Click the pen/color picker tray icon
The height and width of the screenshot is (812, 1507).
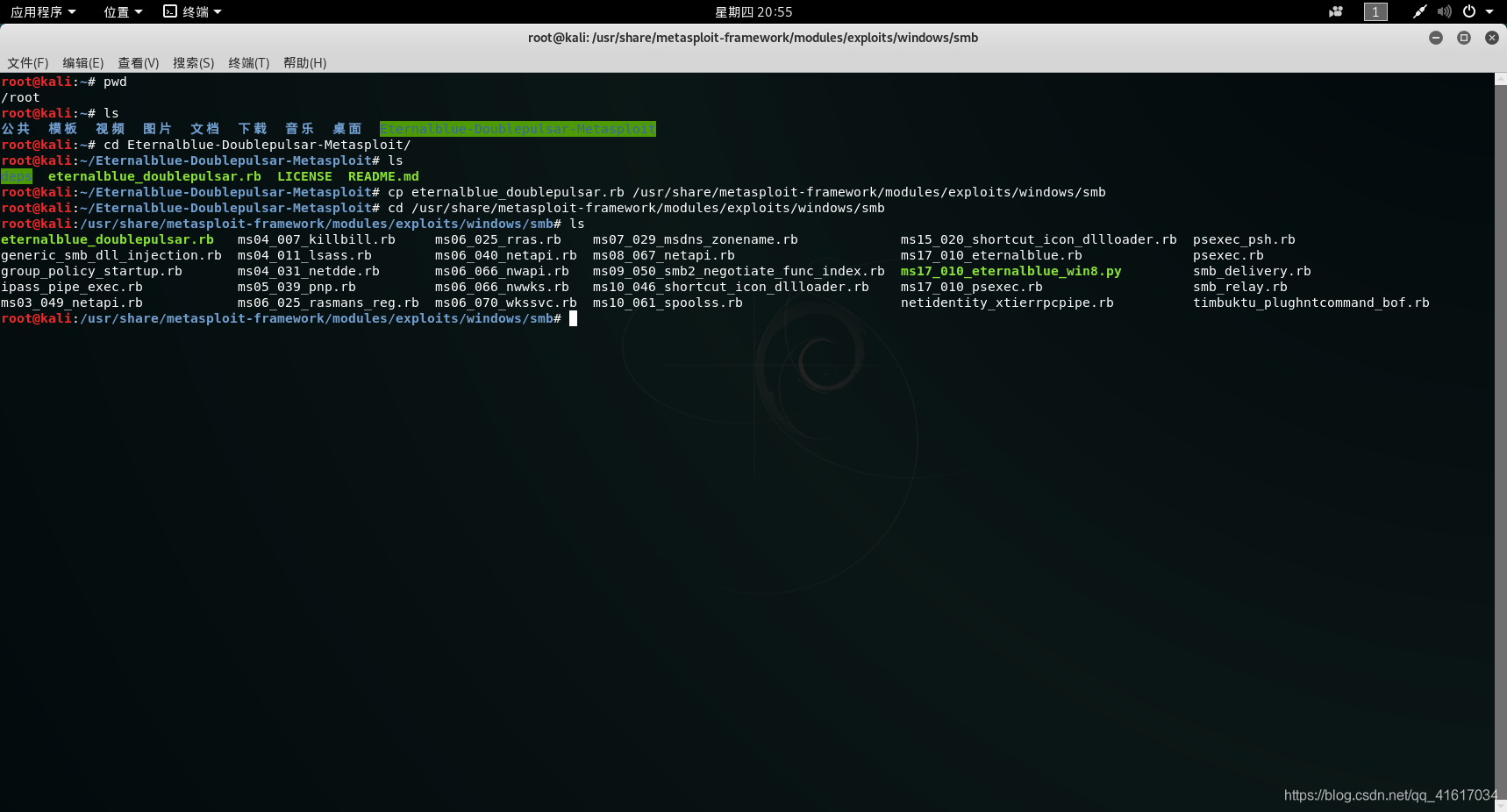[x=1419, y=11]
